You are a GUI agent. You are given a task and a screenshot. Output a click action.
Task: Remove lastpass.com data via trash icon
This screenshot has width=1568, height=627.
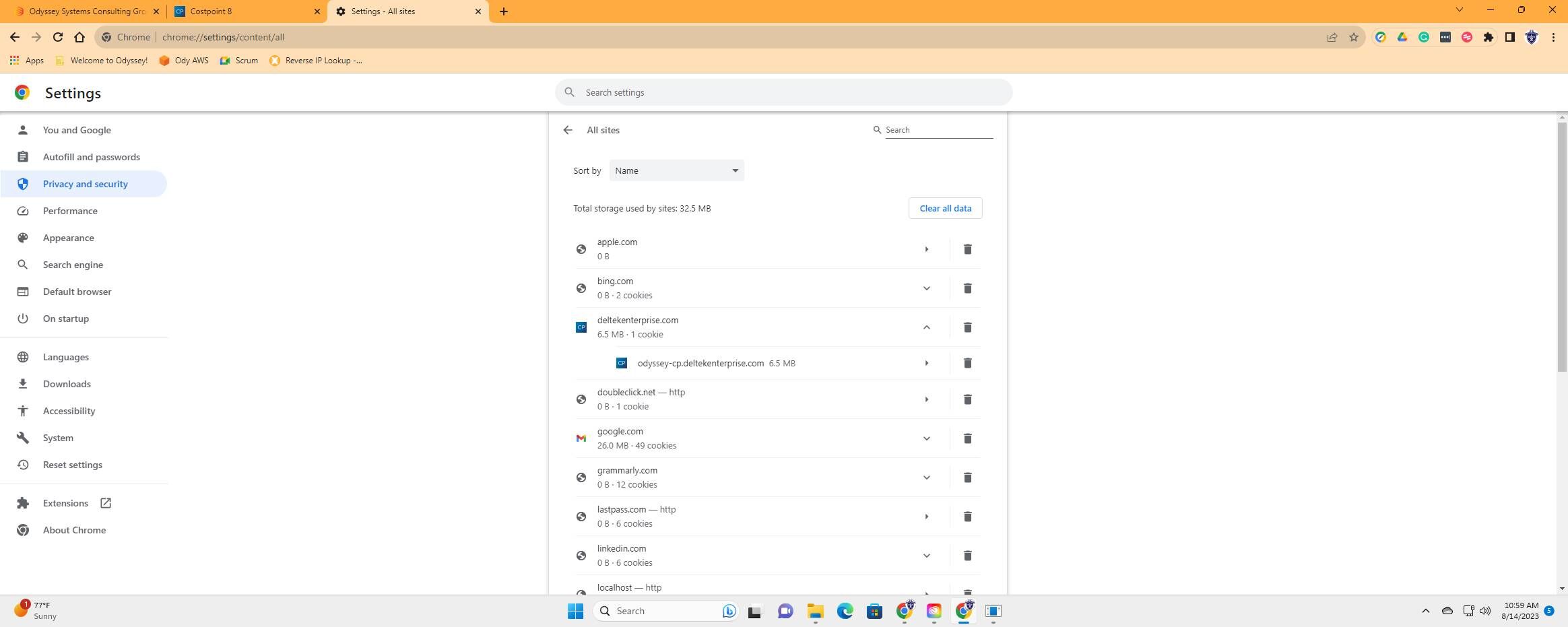pyautogui.click(x=967, y=517)
